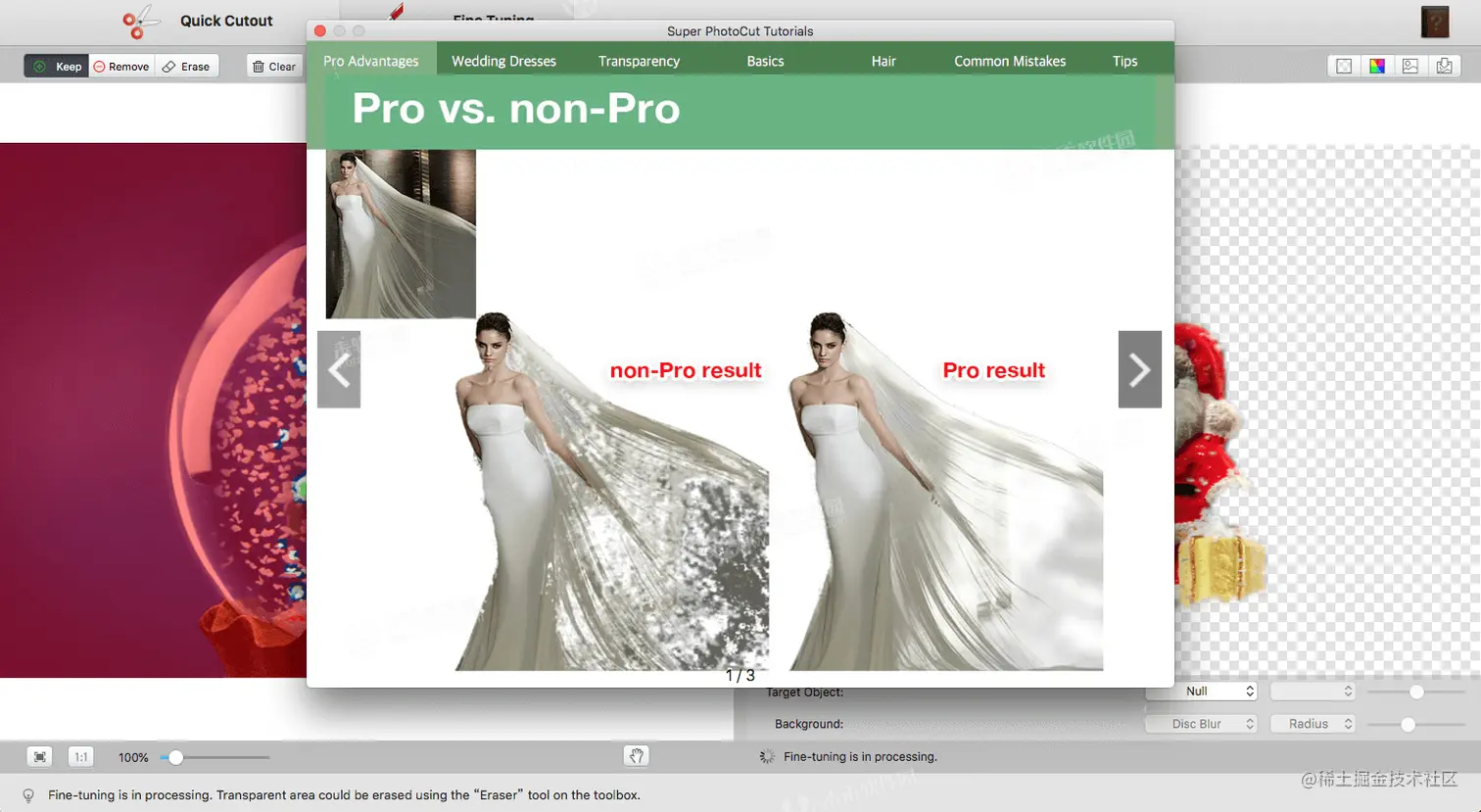Select the hand pan tool

click(637, 756)
